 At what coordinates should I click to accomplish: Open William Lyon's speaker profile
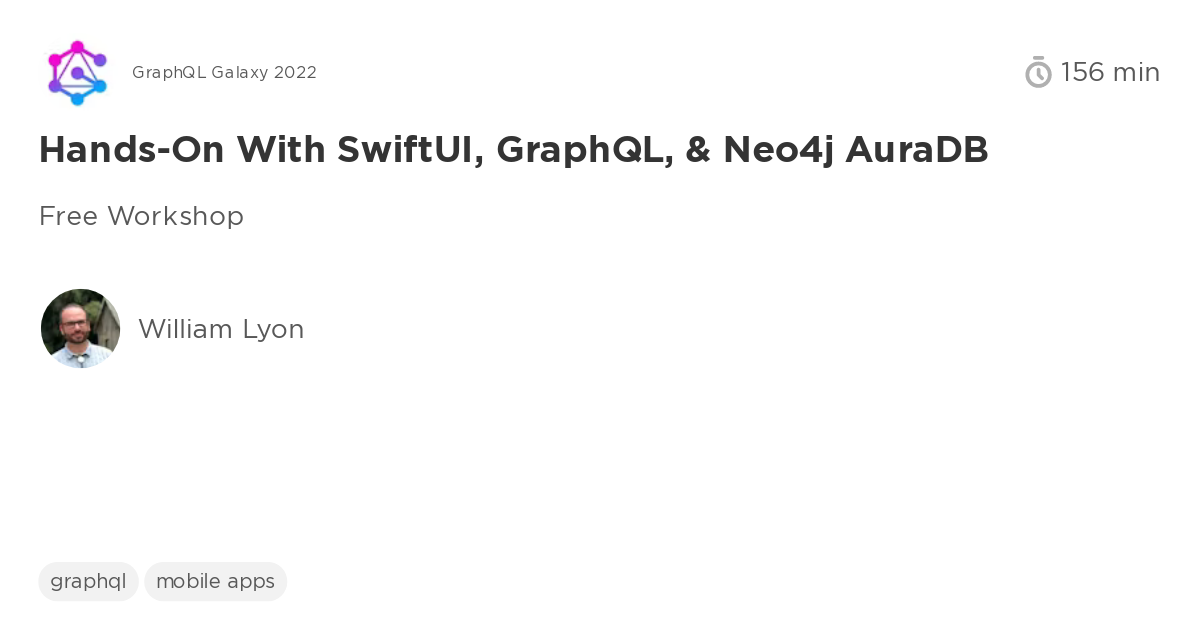[221, 329]
